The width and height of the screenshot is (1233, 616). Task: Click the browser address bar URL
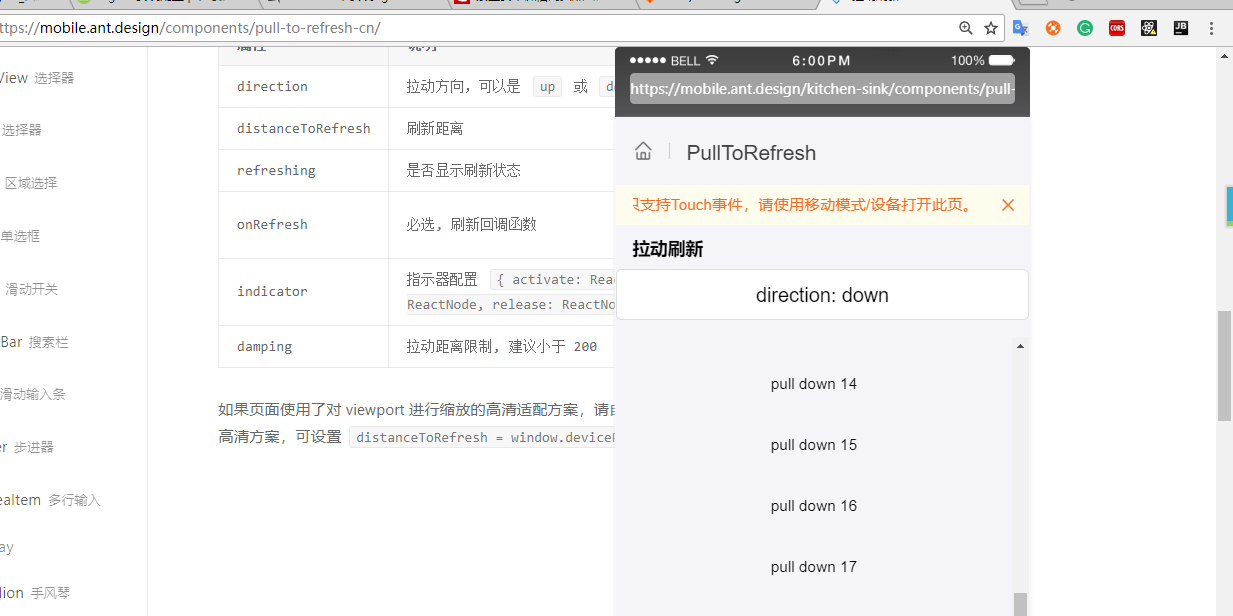(190, 28)
